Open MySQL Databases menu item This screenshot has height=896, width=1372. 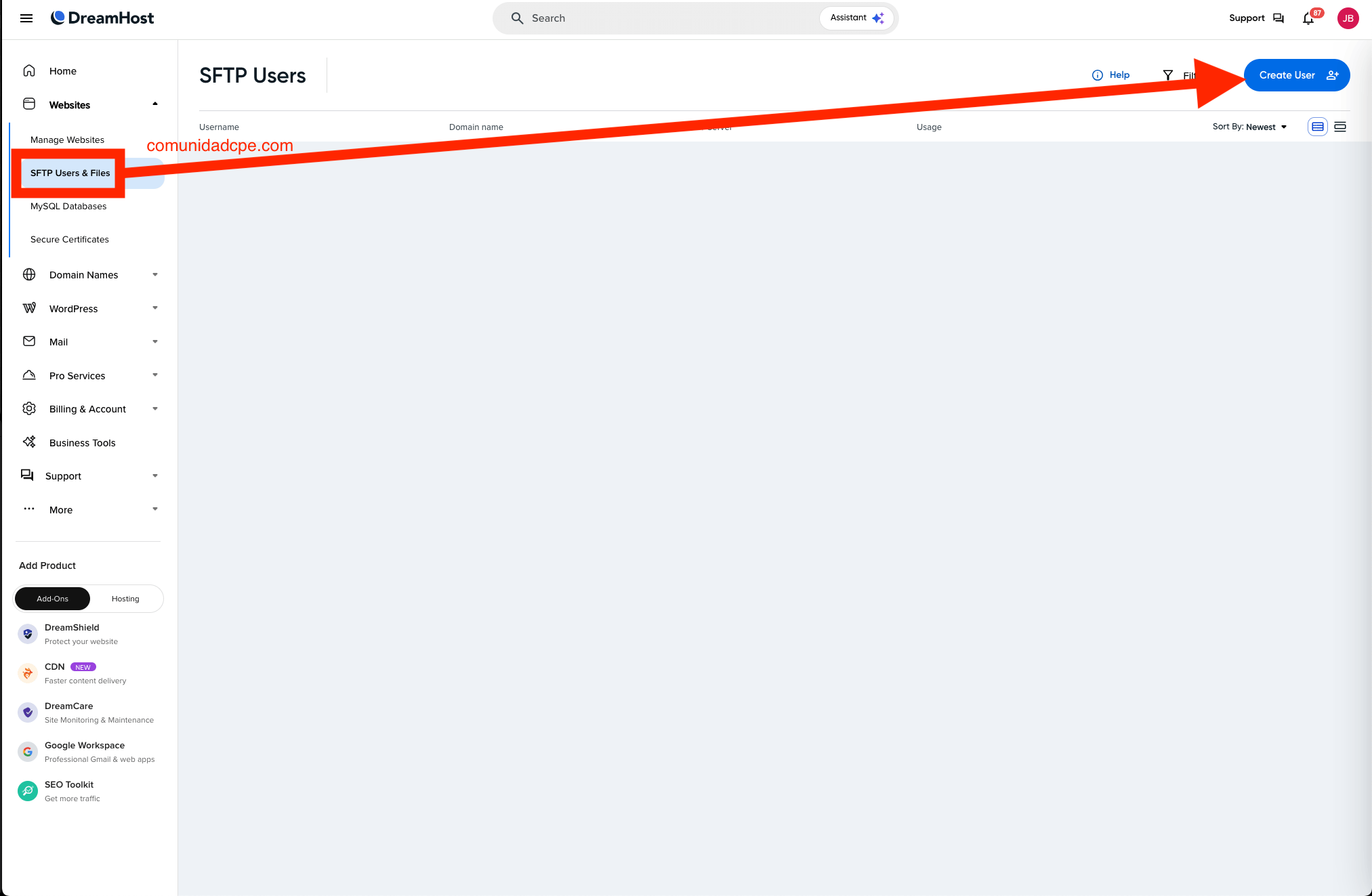coord(68,207)
